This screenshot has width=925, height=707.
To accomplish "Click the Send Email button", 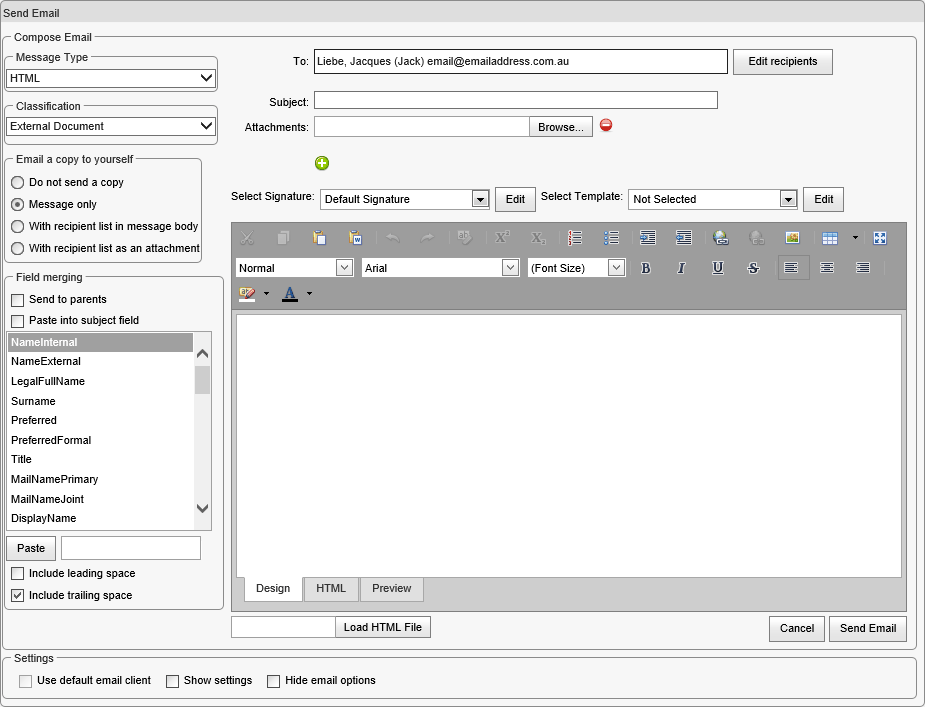I will 868,629.
